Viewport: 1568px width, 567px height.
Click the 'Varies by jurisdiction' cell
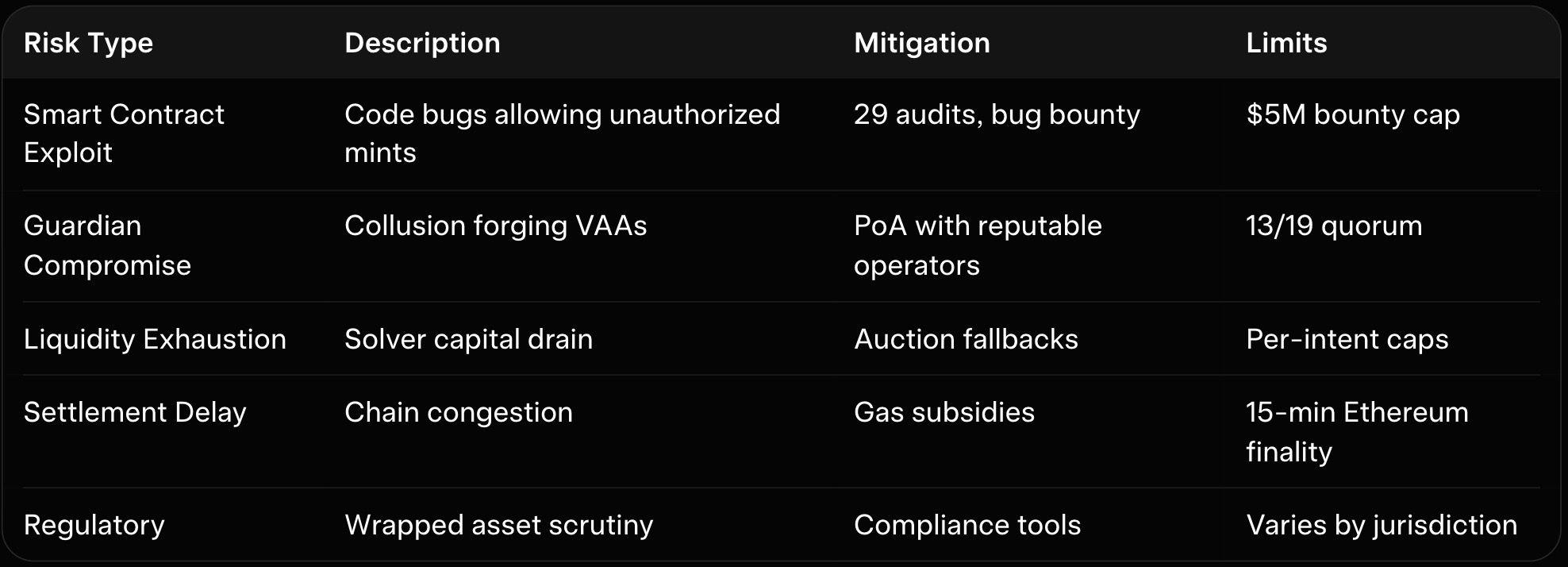click(x=1381, y=525)
